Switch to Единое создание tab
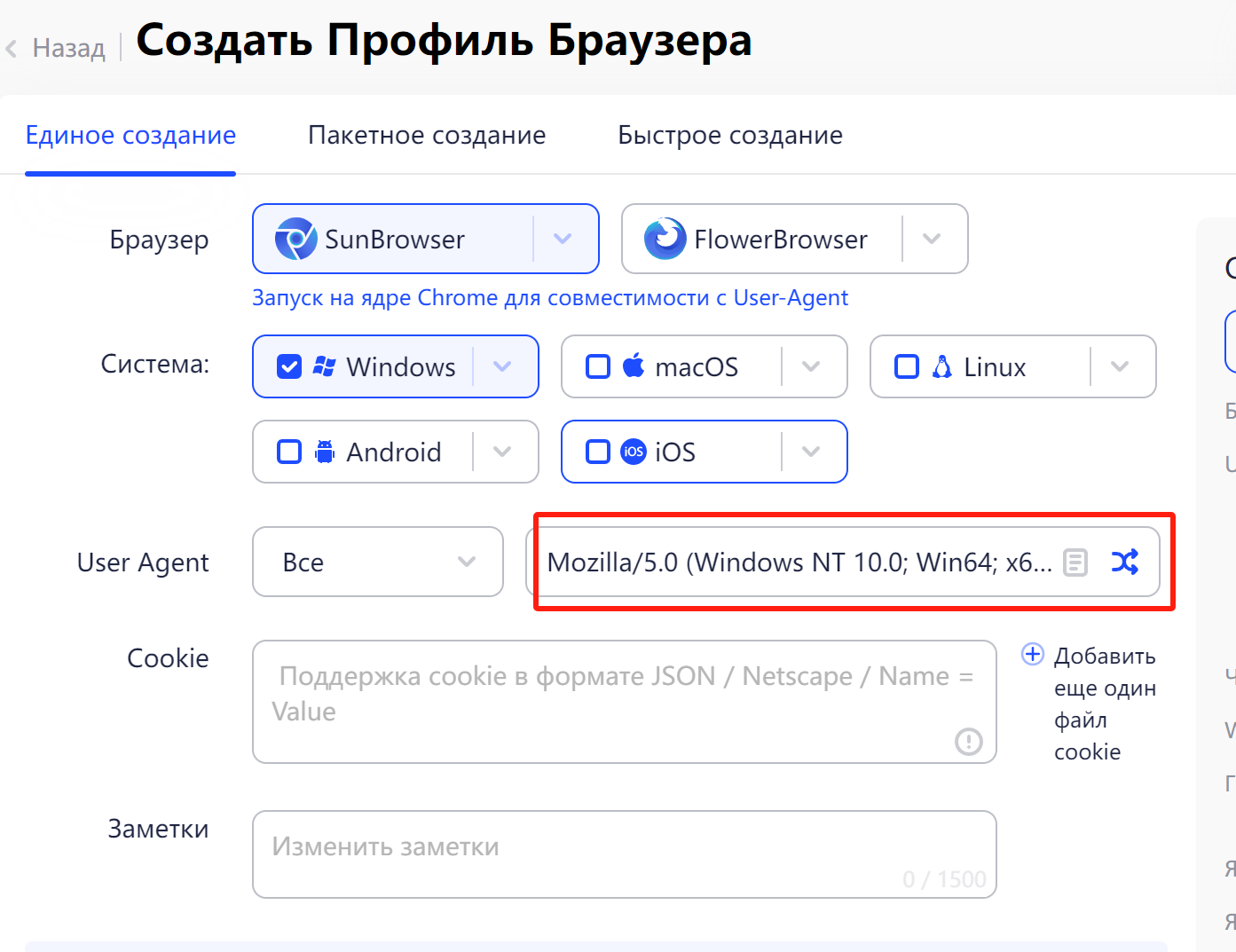Viewport: 1236px width, 952px height. [x=130, y=135]
